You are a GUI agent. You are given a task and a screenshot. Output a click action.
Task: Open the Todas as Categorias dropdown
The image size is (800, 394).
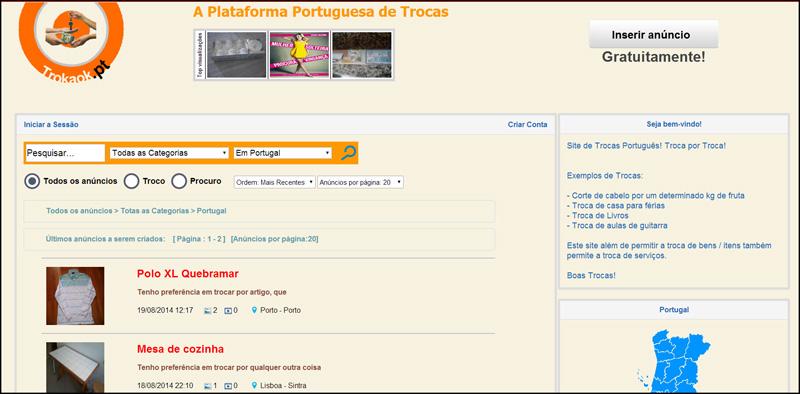[169, 153]
